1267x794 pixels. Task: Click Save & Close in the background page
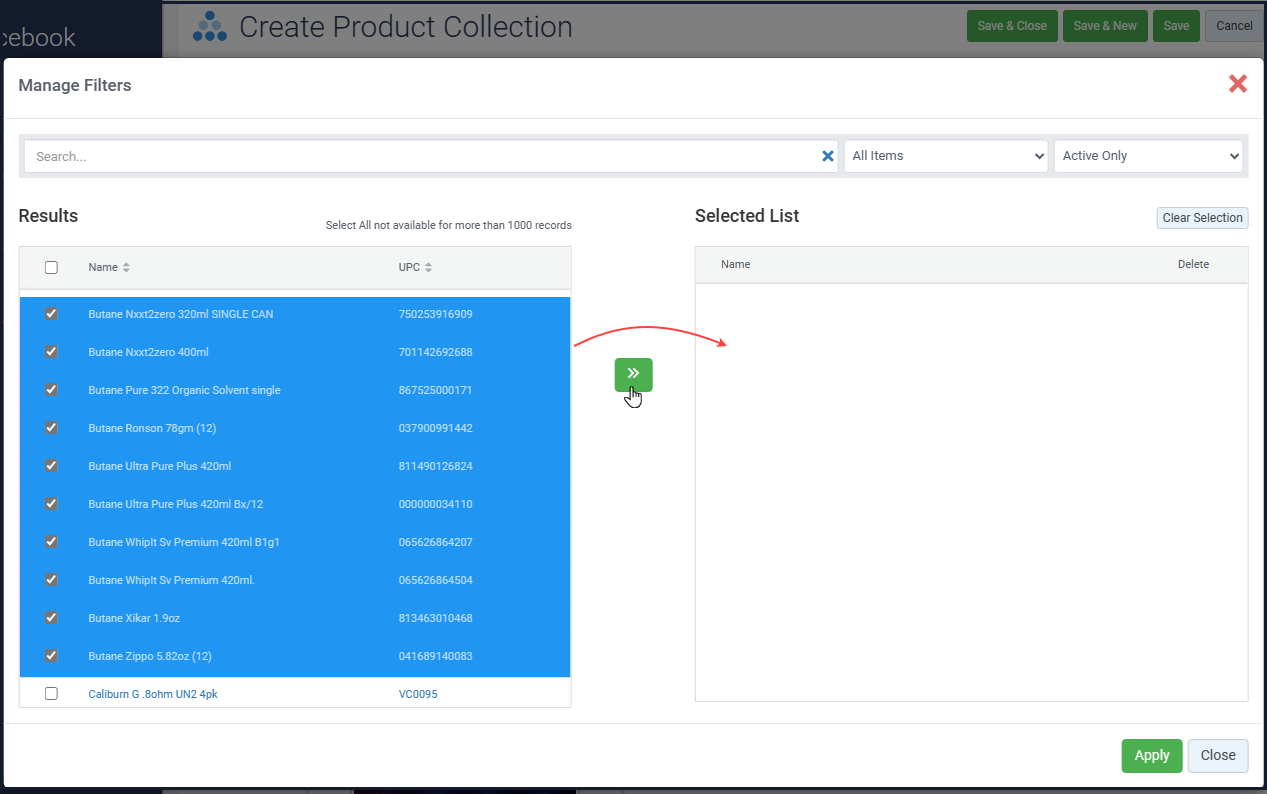(x=1012, y=26)
